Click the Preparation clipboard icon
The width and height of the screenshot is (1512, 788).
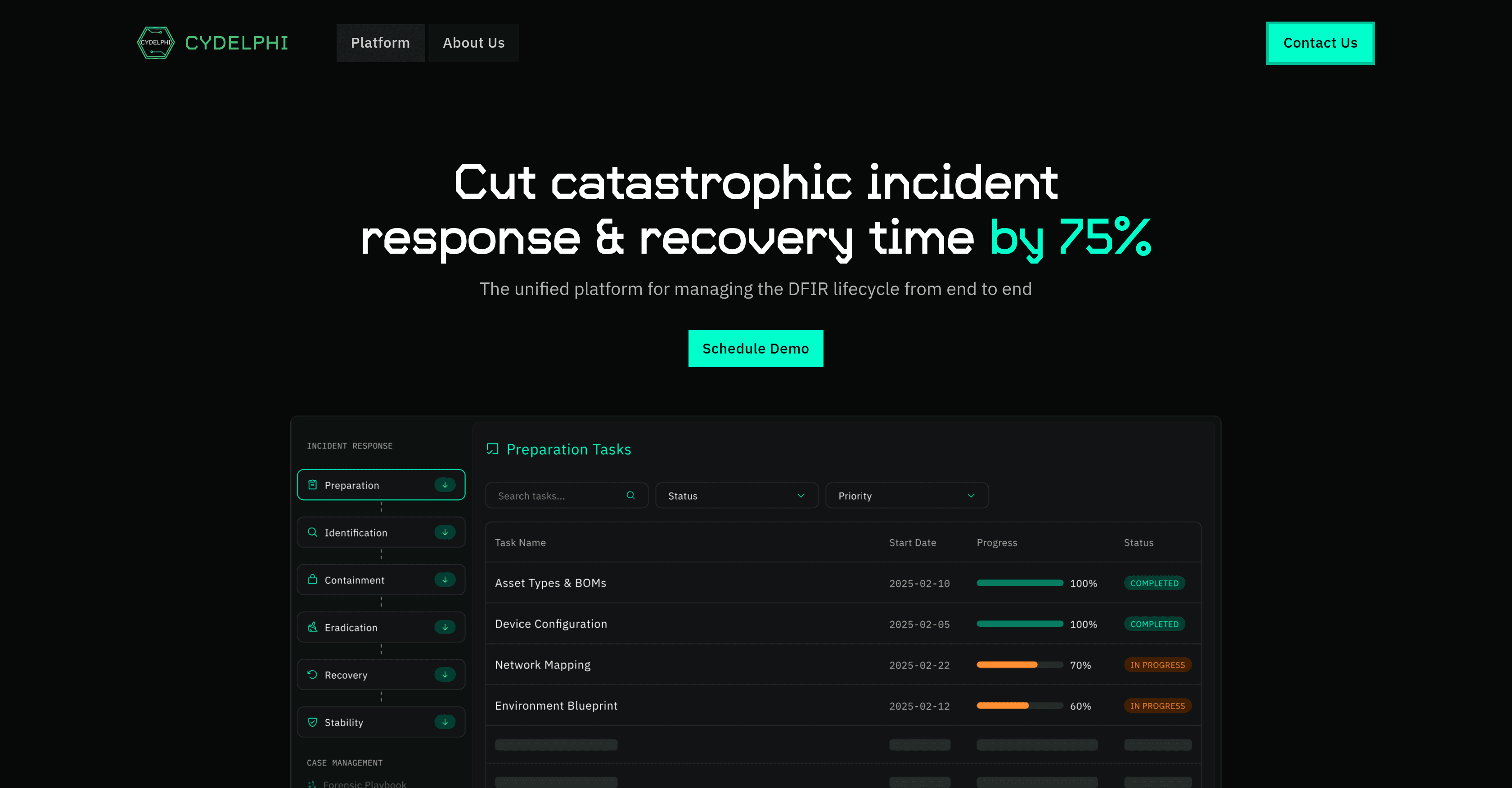312,485
